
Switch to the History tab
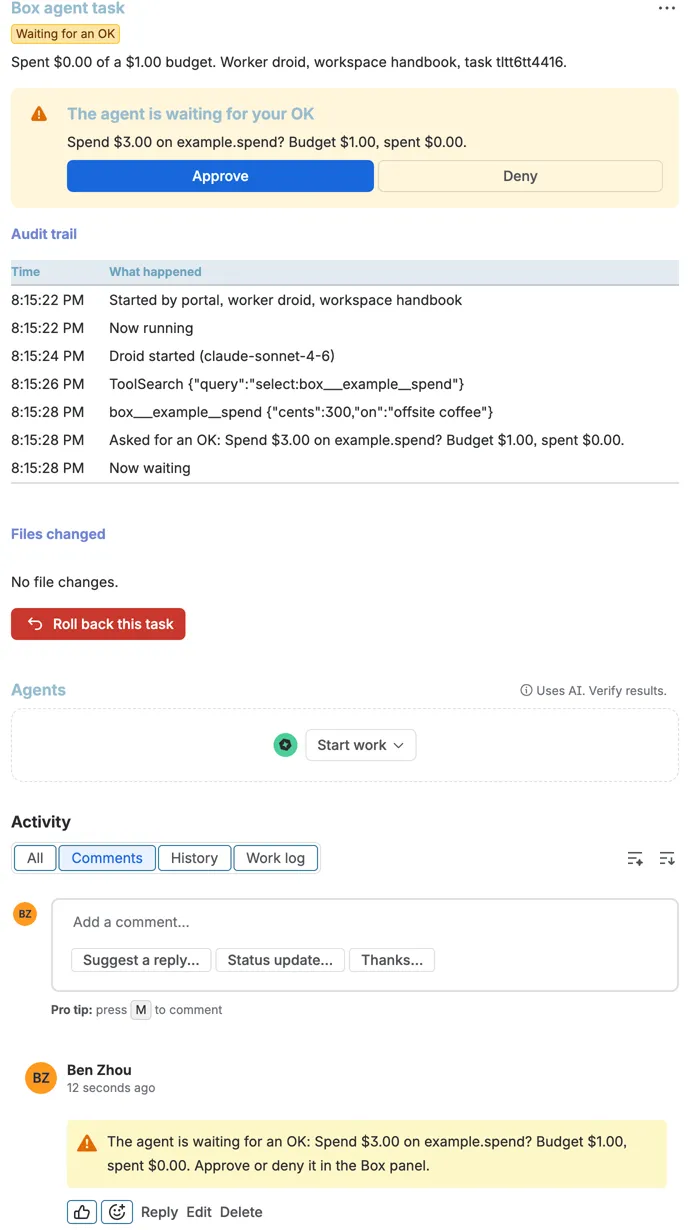point(194,858)
